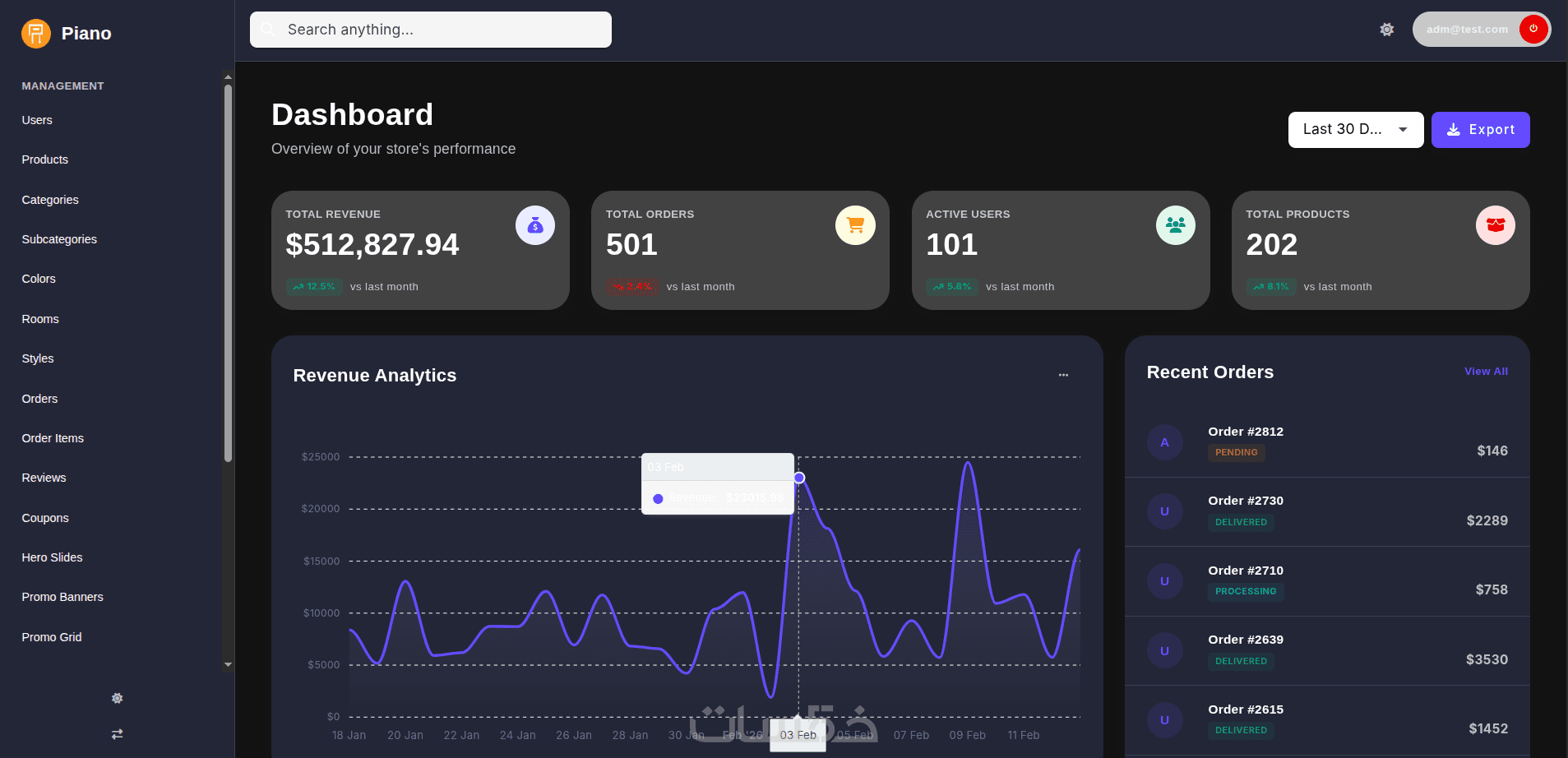Click the Piano logo icon
Screen dimensions: 1568x758
36,34
